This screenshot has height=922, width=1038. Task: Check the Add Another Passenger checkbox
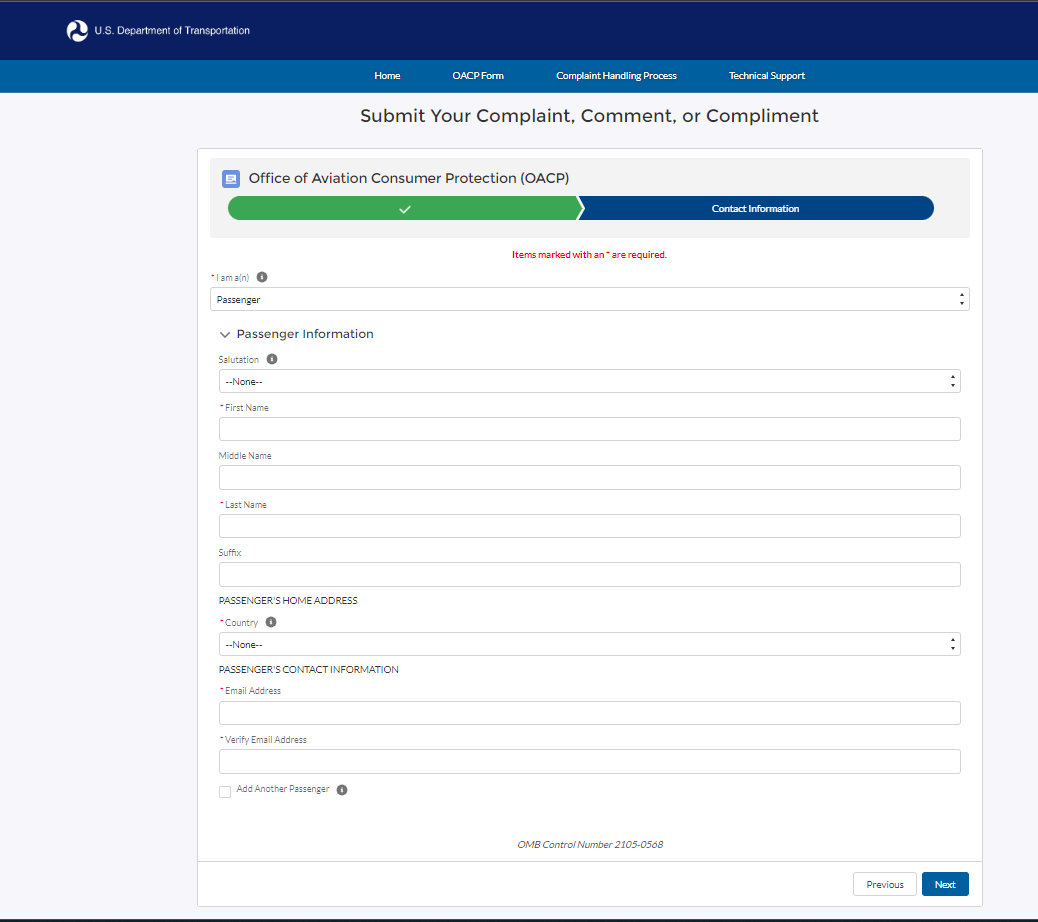[x=225, y=792]
